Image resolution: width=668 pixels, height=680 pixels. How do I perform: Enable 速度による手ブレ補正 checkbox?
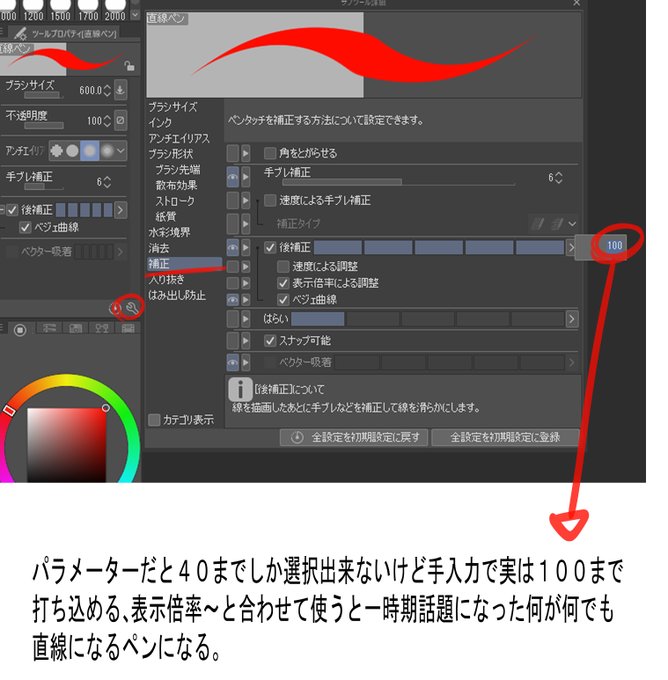click(x=270, y=200)
